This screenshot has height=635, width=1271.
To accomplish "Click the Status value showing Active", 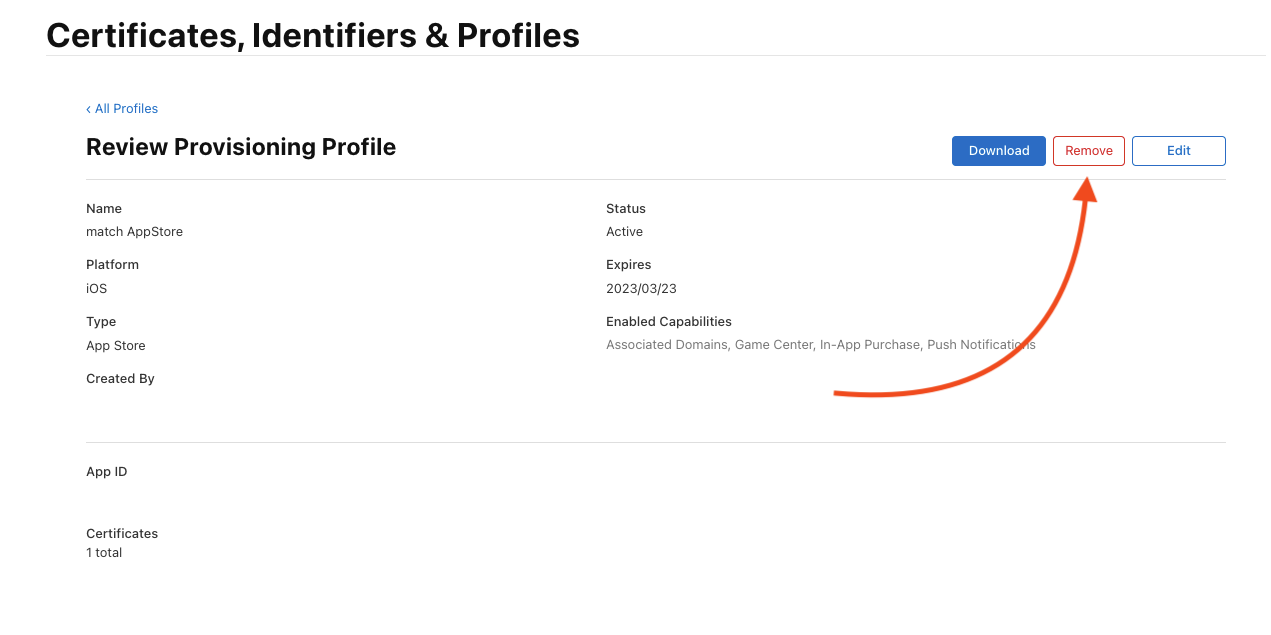I will pos(624,231).
